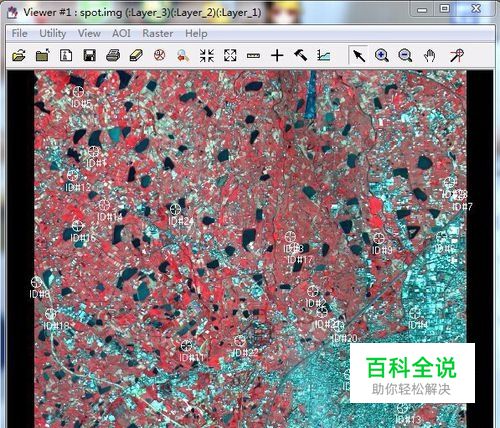Image resolution: width=500 pixels, height=428 pixels.
Task: Select the hand pan tool
Action: (429, 55)
